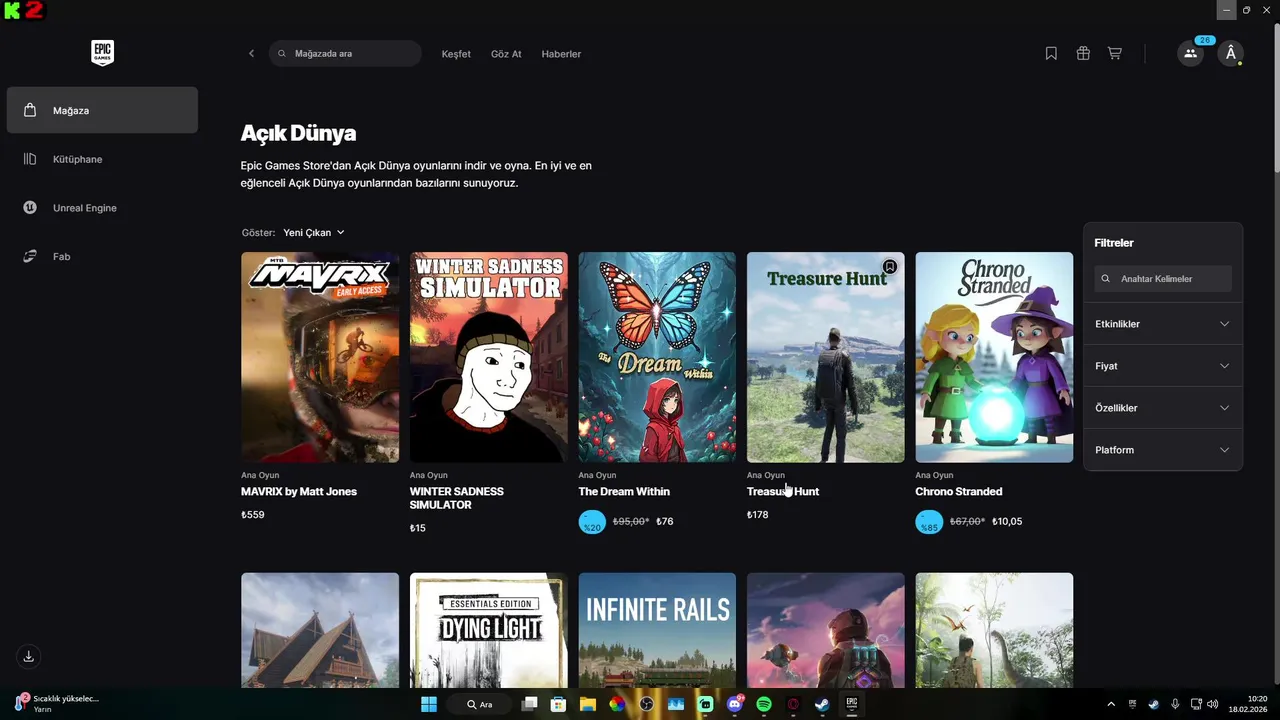Select Unreal Engine in the sidebar
Viewport: 1280px width, 720px height.
102,208
